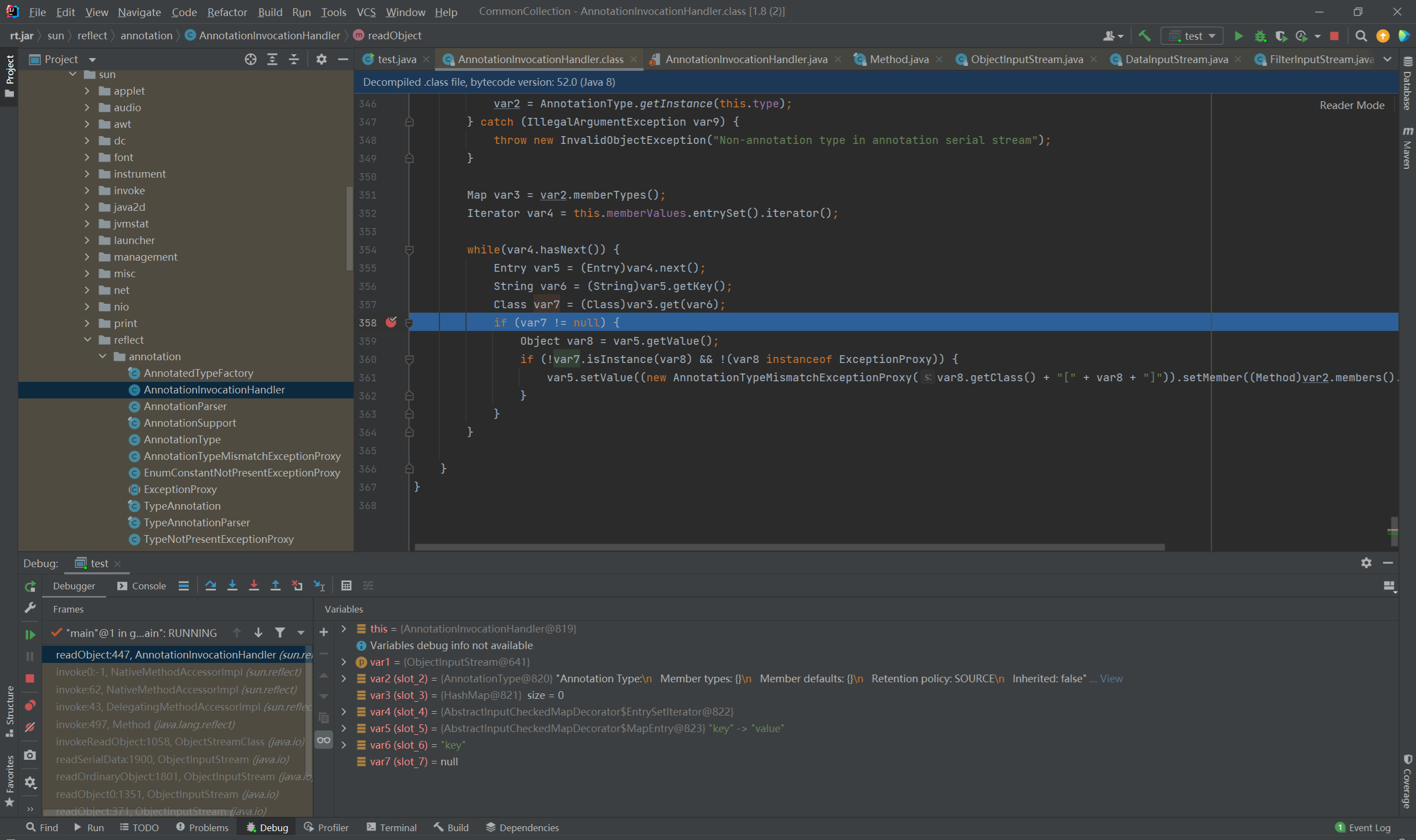Click Force Step Into red arrow
This screenshot has height=840, width=1416.
(x=253, y=586)
